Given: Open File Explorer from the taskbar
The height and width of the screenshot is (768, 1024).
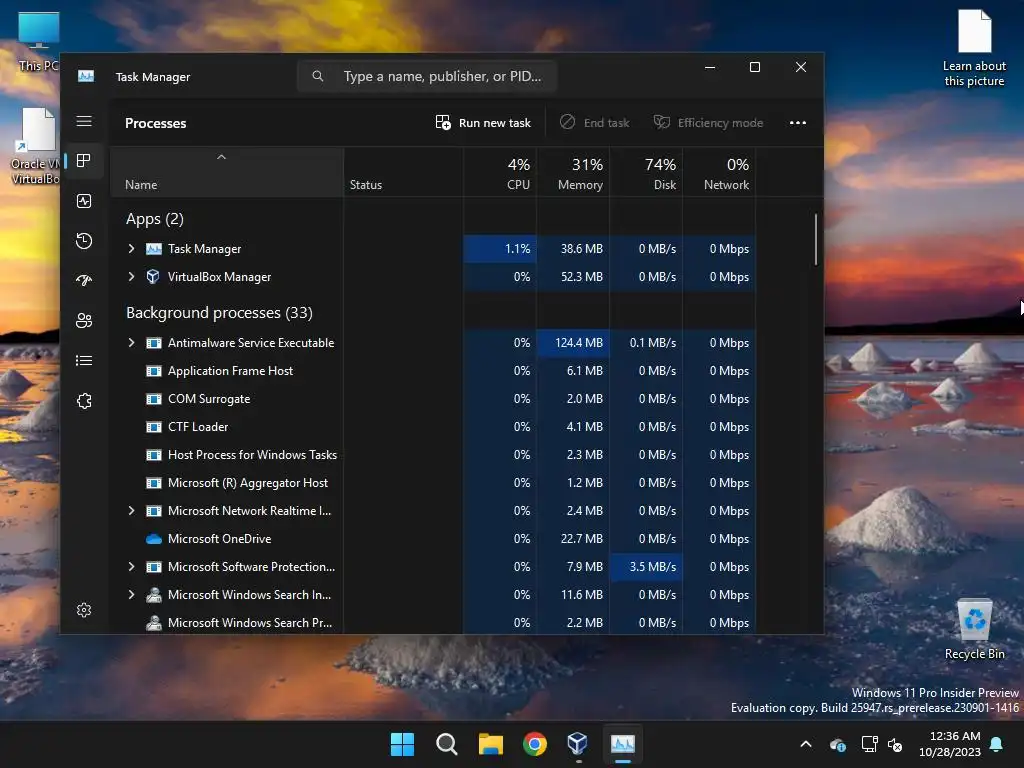Looking at the screenshot, I should point(490,744).
